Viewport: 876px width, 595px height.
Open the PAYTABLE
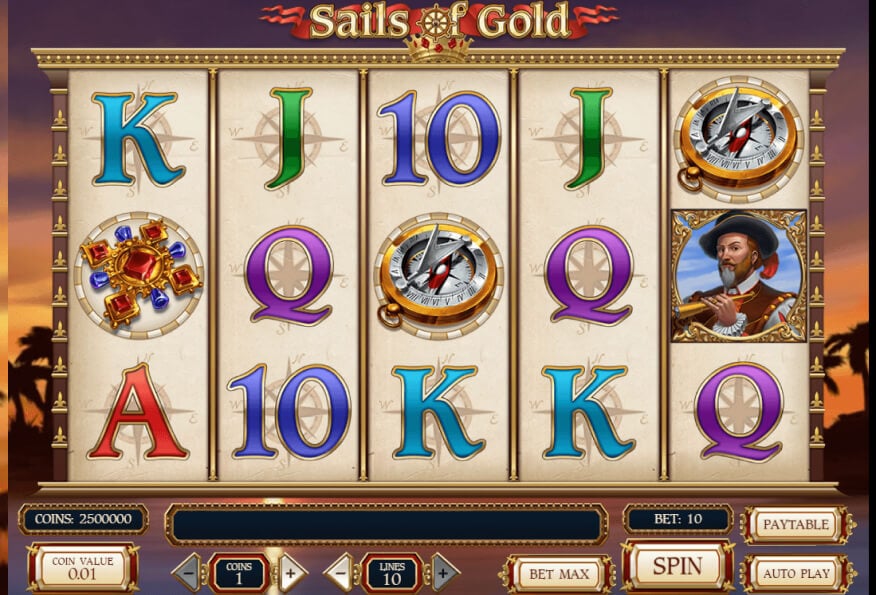coord(796,525)
